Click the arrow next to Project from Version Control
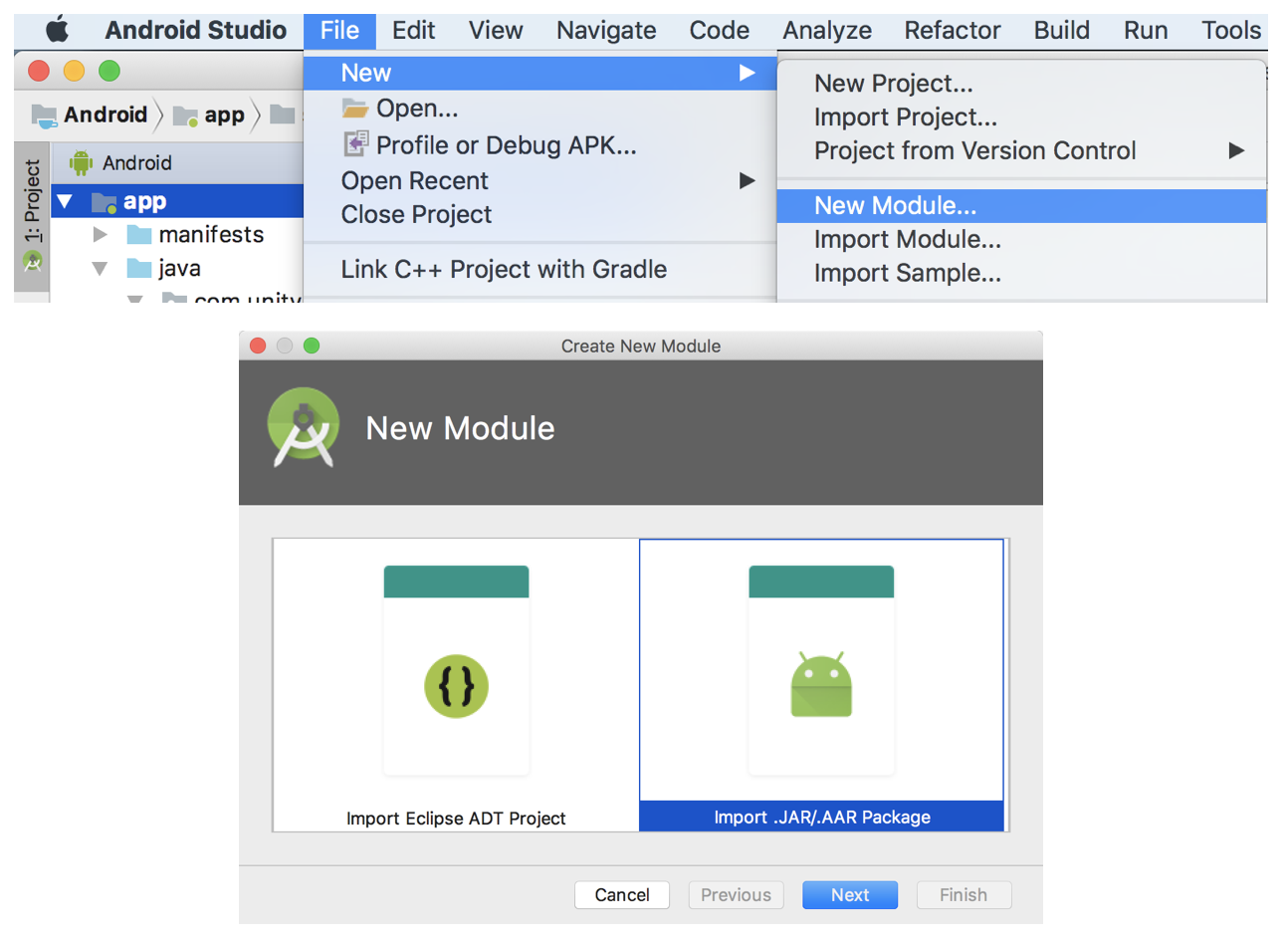The width and height of the screenshot is (1288, 938). point(1236,150)
